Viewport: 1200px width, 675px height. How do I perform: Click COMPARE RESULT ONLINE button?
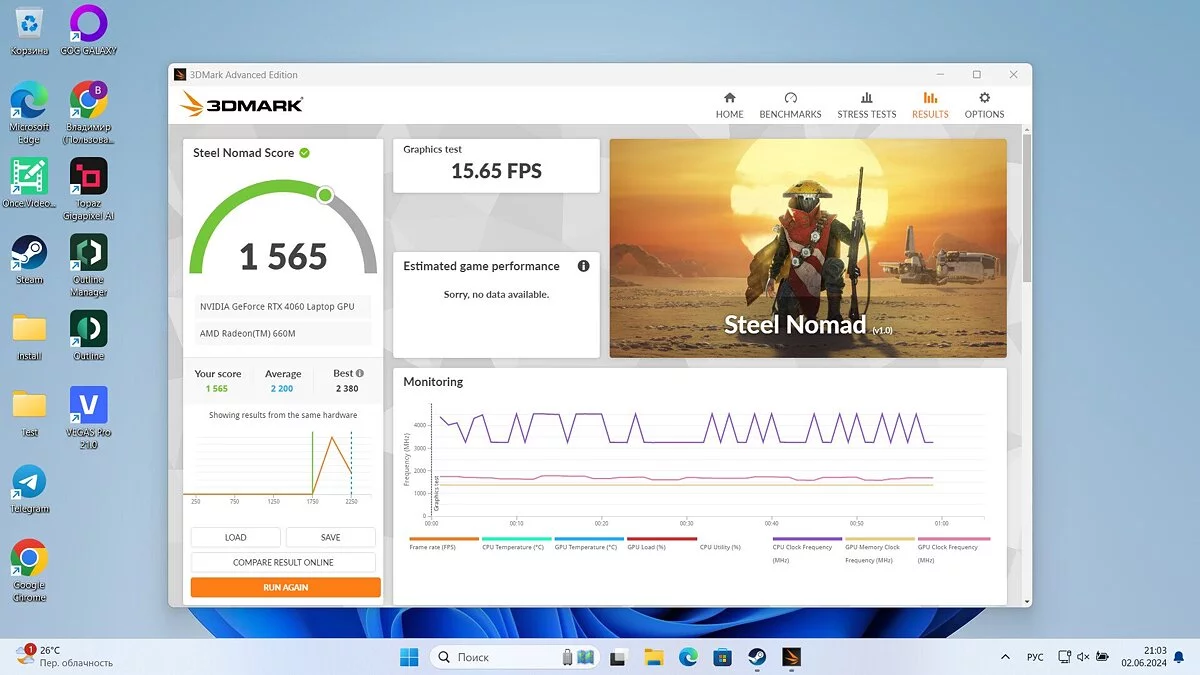(283, 562)
